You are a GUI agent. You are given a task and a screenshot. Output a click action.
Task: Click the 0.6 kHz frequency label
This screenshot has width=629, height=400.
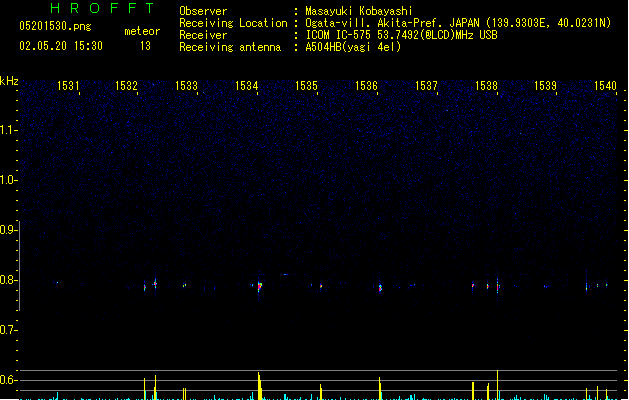click(8, 380)
